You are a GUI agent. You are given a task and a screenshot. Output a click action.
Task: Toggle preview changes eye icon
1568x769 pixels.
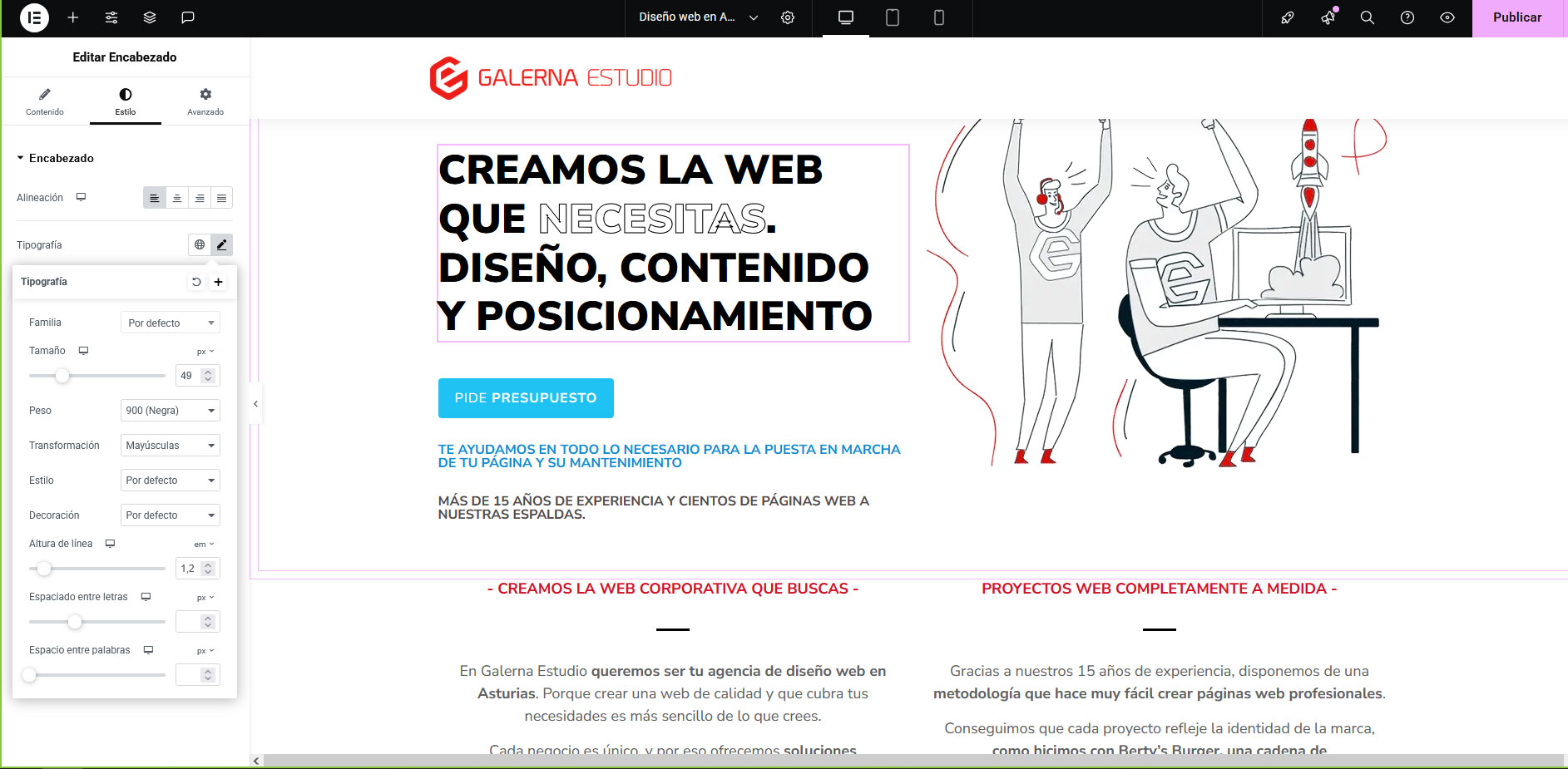(1447, 17)
